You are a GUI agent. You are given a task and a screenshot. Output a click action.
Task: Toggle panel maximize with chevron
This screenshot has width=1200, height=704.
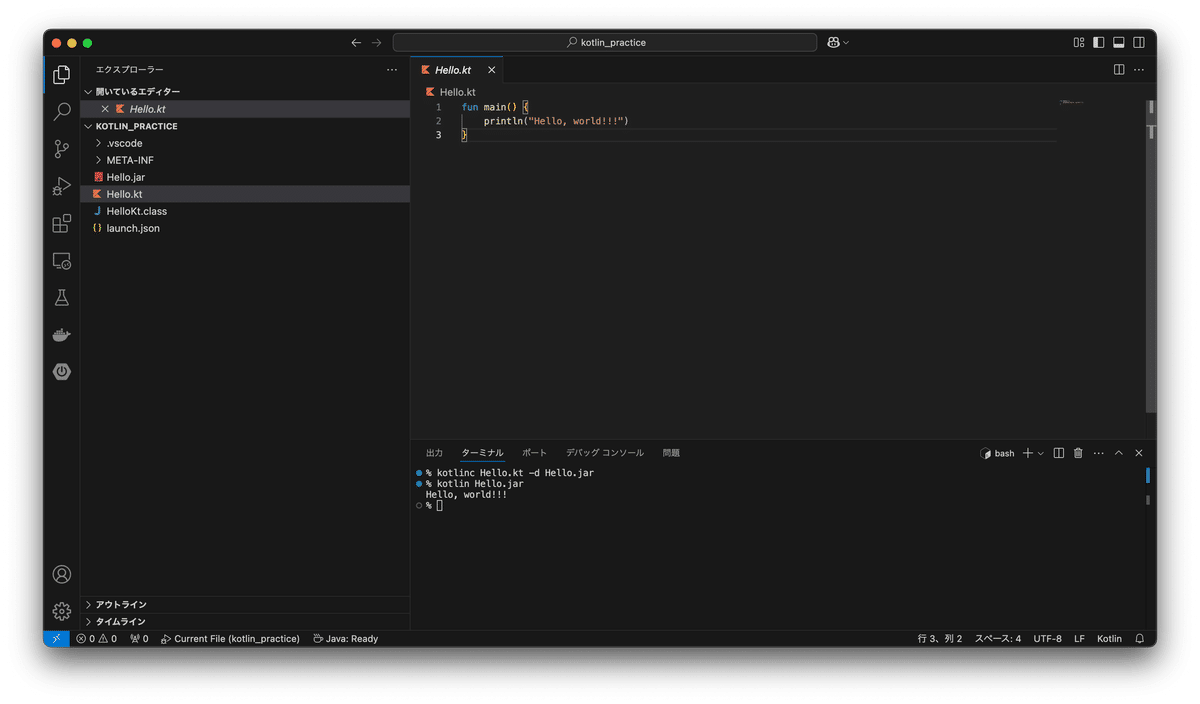click(x=1118, y=452)
